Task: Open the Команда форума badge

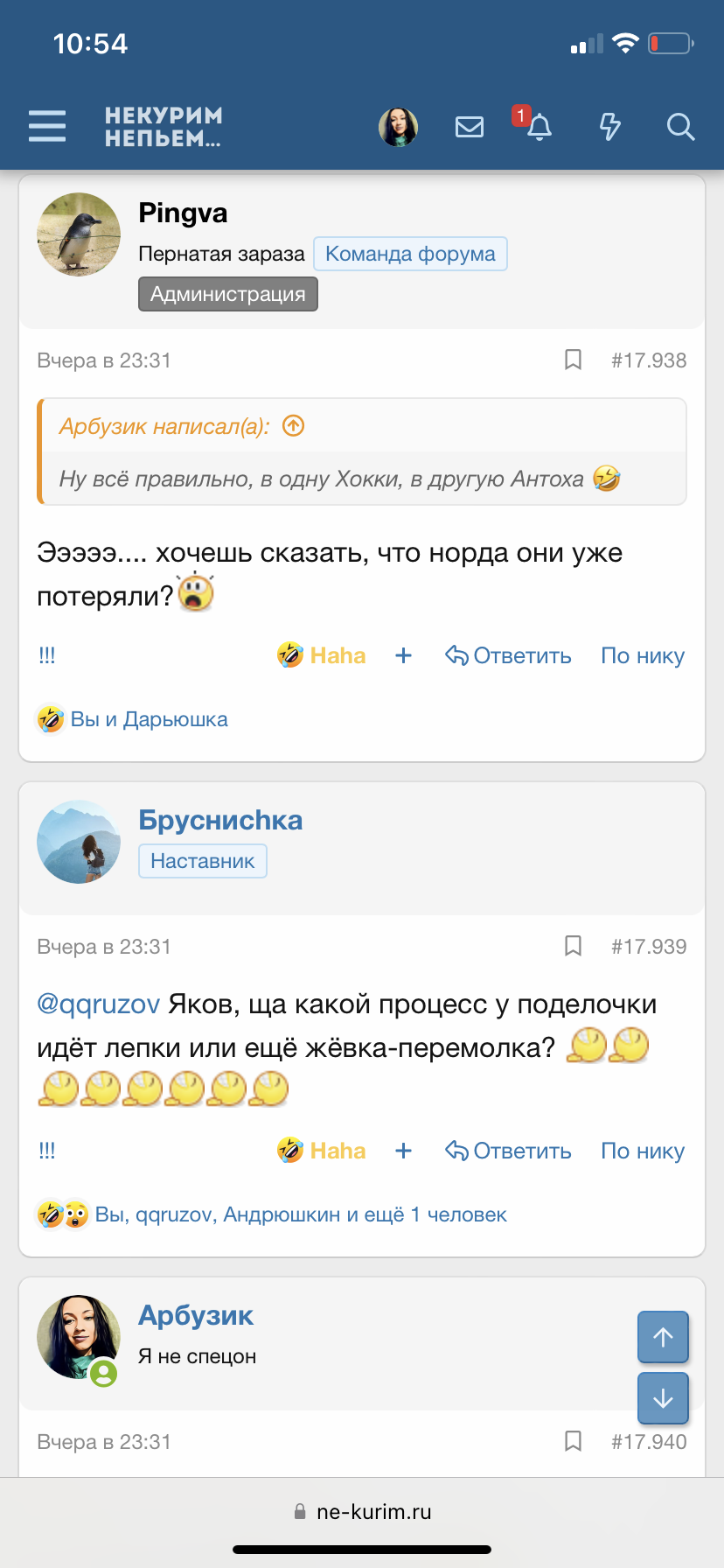Action: coord(410,254)
